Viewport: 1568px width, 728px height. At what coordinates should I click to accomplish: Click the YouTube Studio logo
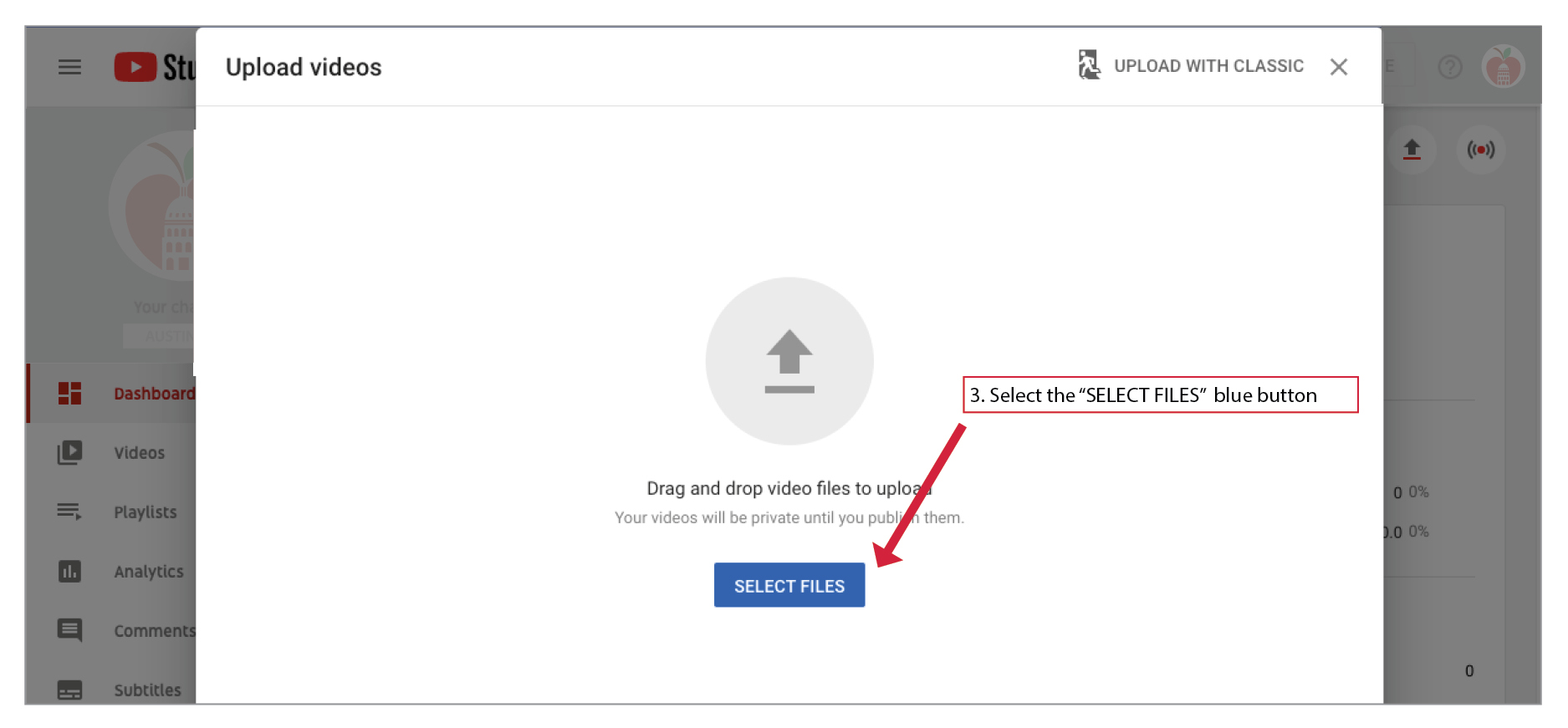(x=155, y=67)
